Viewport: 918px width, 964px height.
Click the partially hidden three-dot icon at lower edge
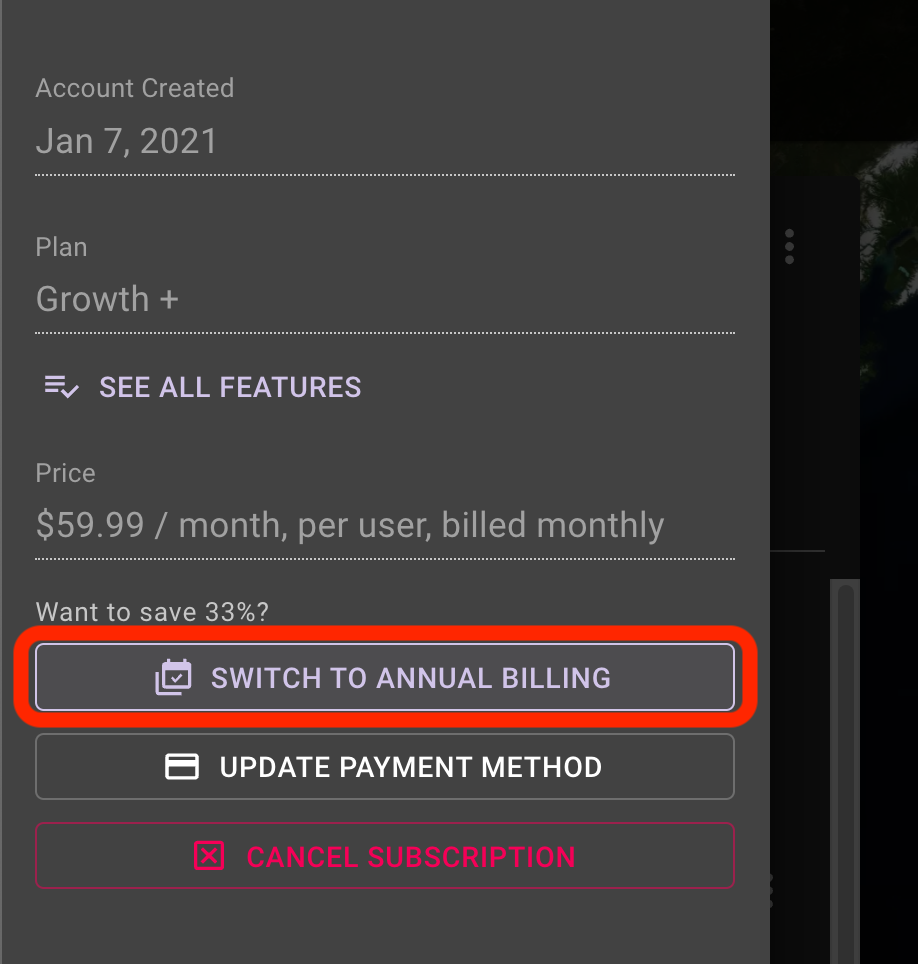771,891
